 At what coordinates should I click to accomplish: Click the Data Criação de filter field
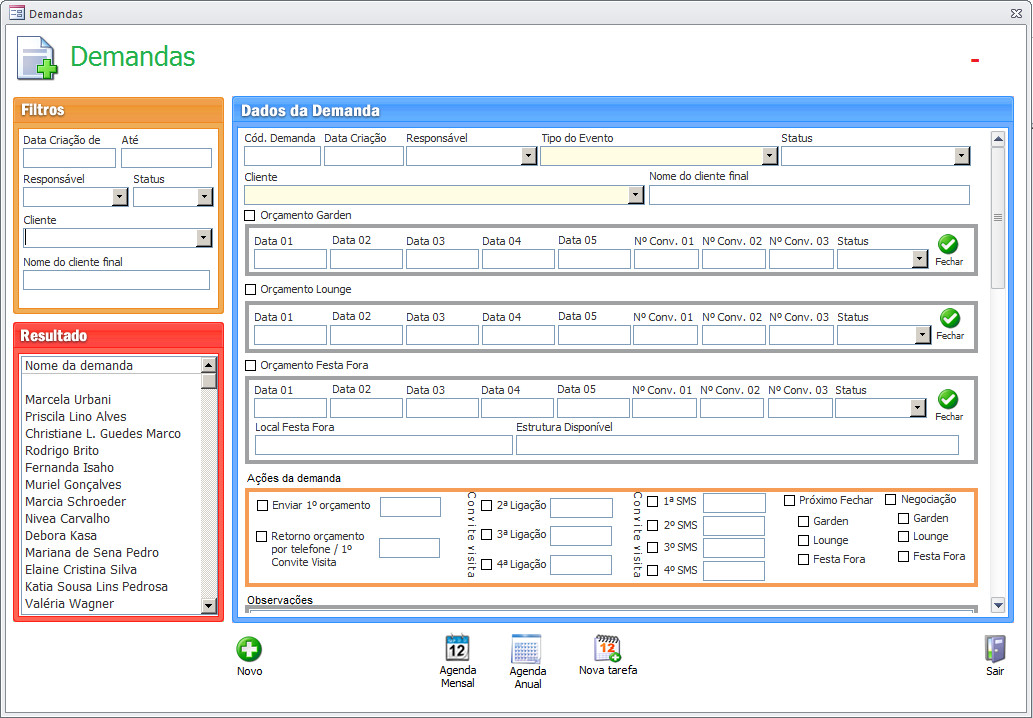coord(69,158)
